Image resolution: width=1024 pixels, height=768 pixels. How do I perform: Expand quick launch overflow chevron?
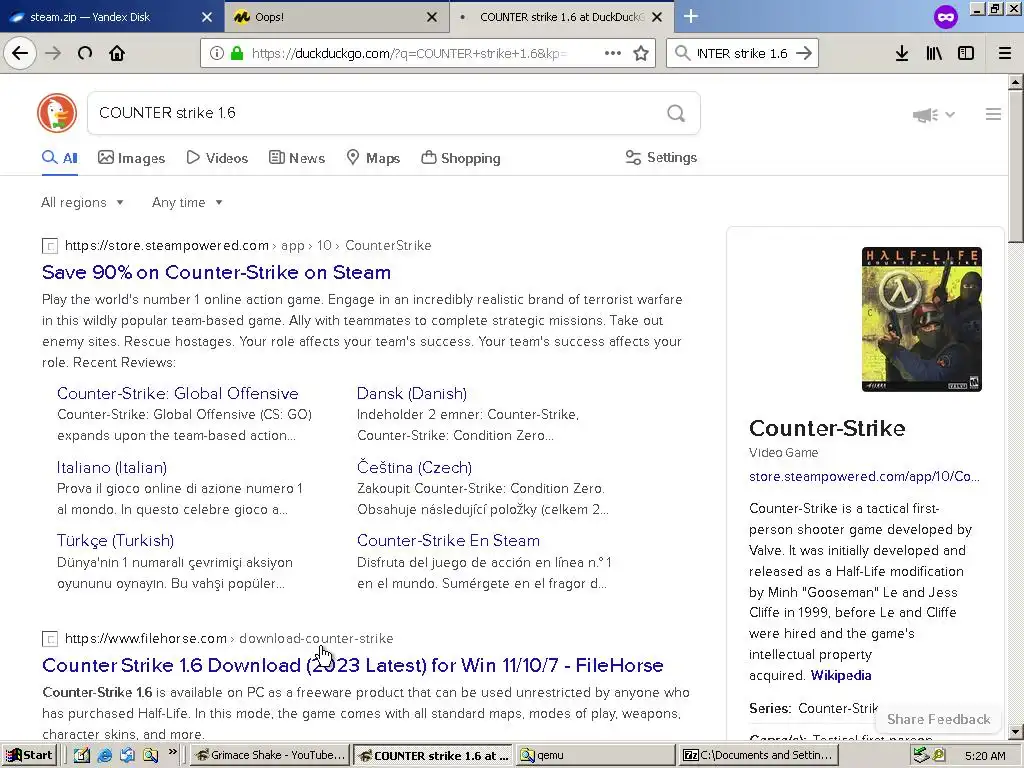(x=172, y=753)
